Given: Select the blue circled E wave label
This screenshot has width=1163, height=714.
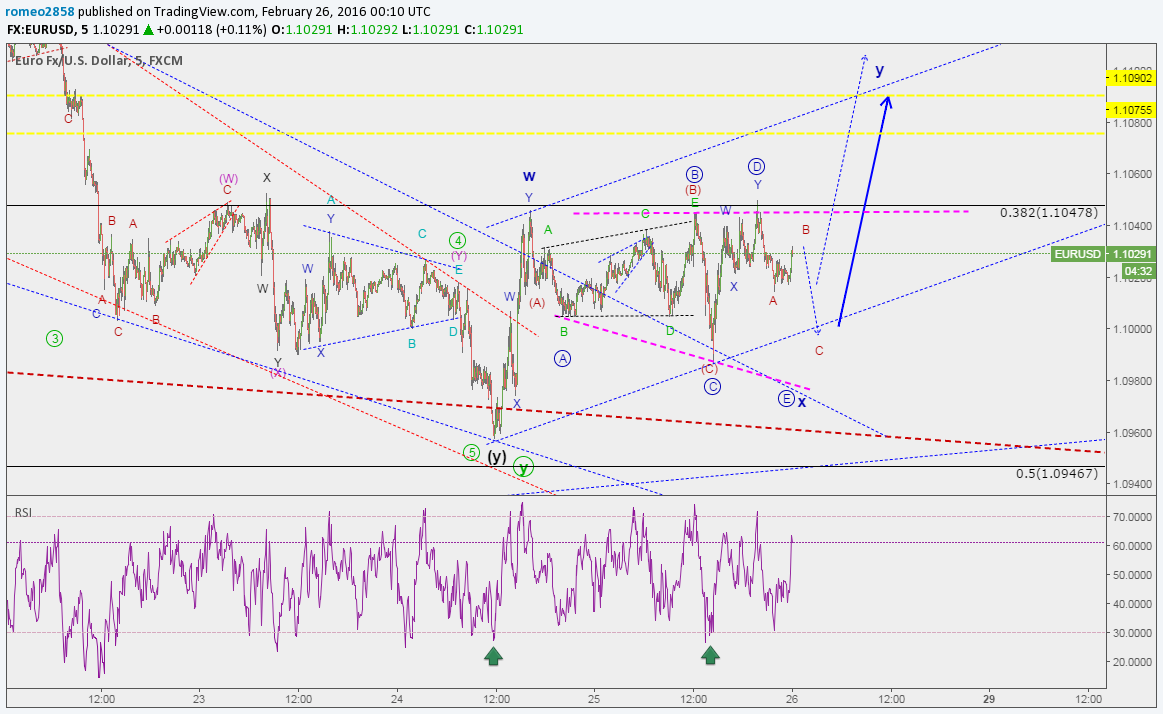Looking at the screenshot, I should [786, 399].
